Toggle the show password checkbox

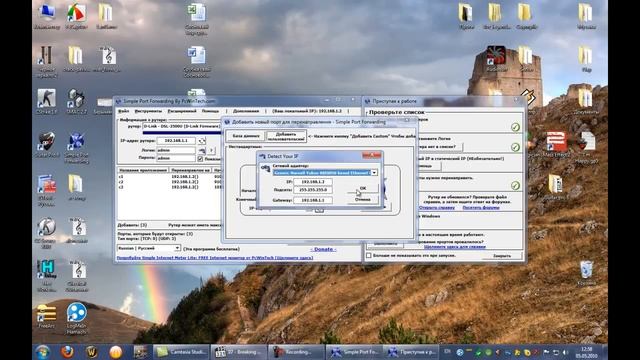point(200,159)
